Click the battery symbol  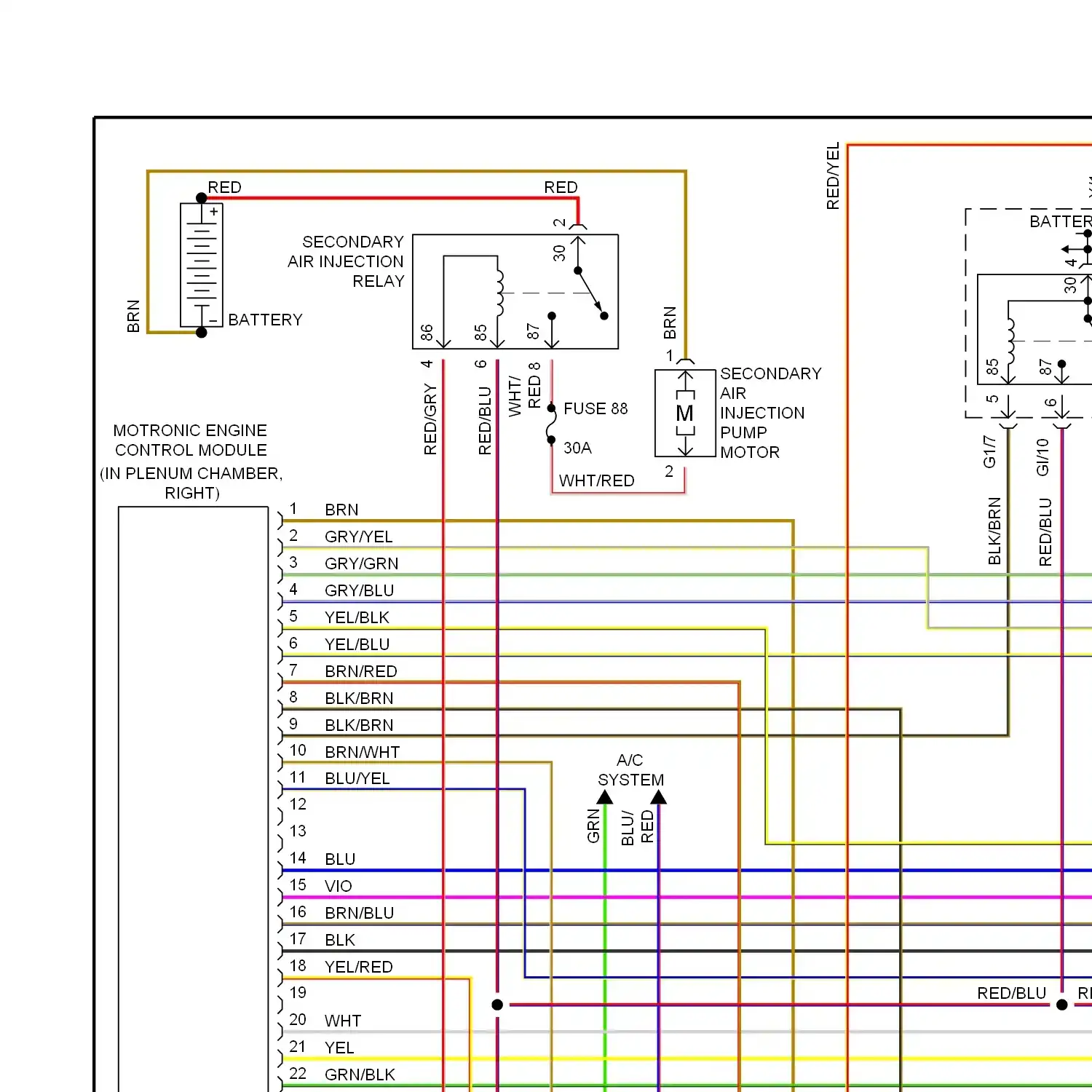[x=202, y=265]
